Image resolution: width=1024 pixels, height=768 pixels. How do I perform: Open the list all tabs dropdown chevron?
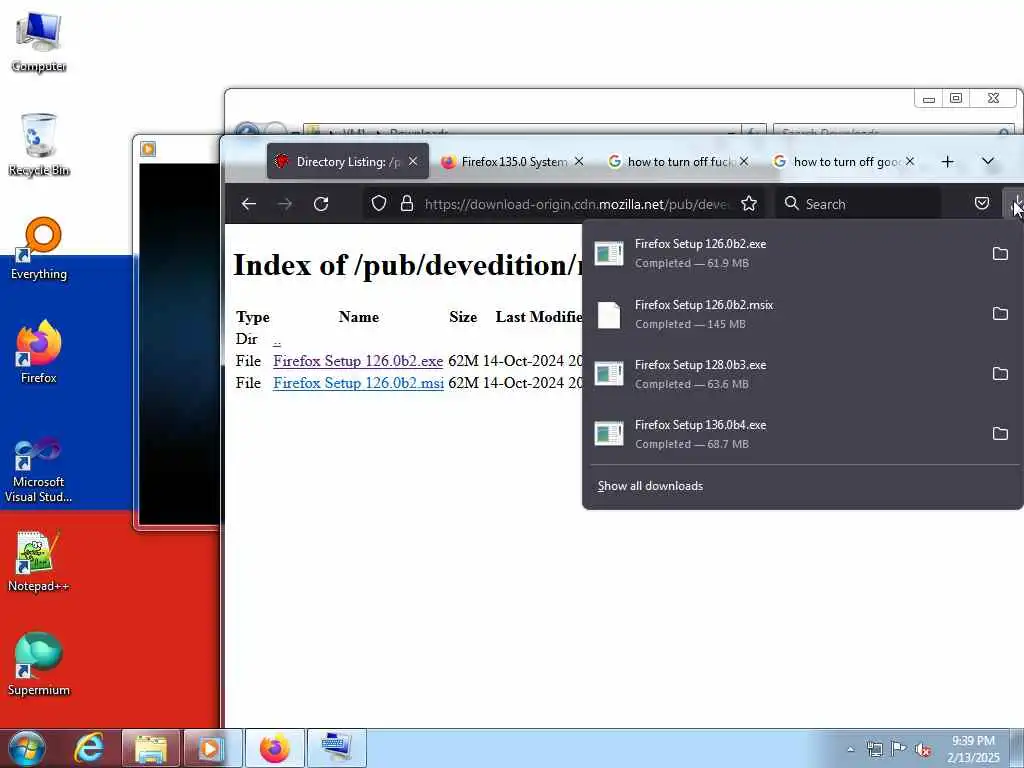987,161
